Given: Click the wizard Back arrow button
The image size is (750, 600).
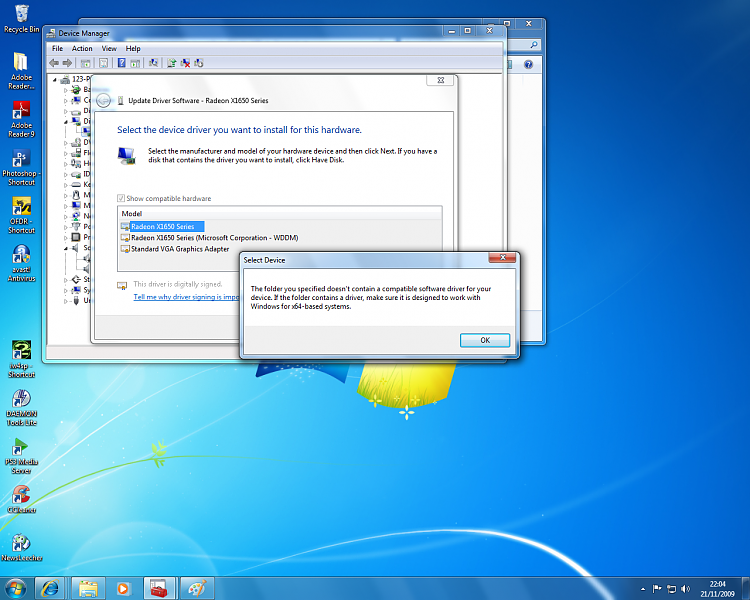Looking at the screenshot, I should 103,100.
